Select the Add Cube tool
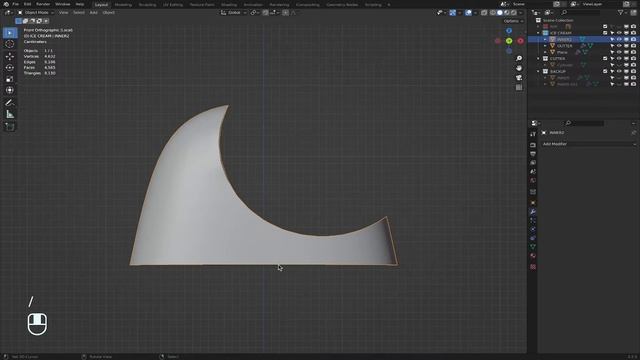Viewport: 640px width, 360px height. (x=10, y=127)
